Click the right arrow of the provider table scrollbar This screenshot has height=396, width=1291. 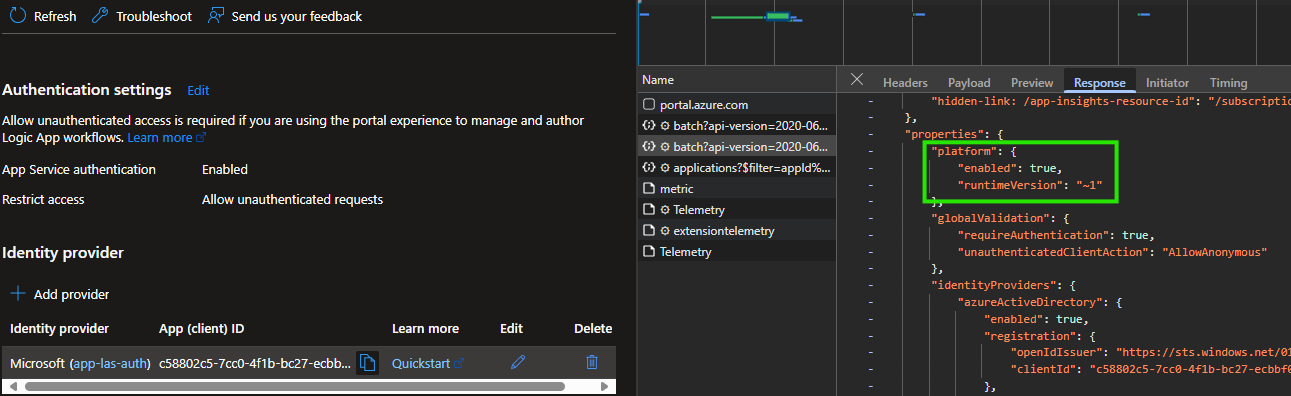point(604,386)
